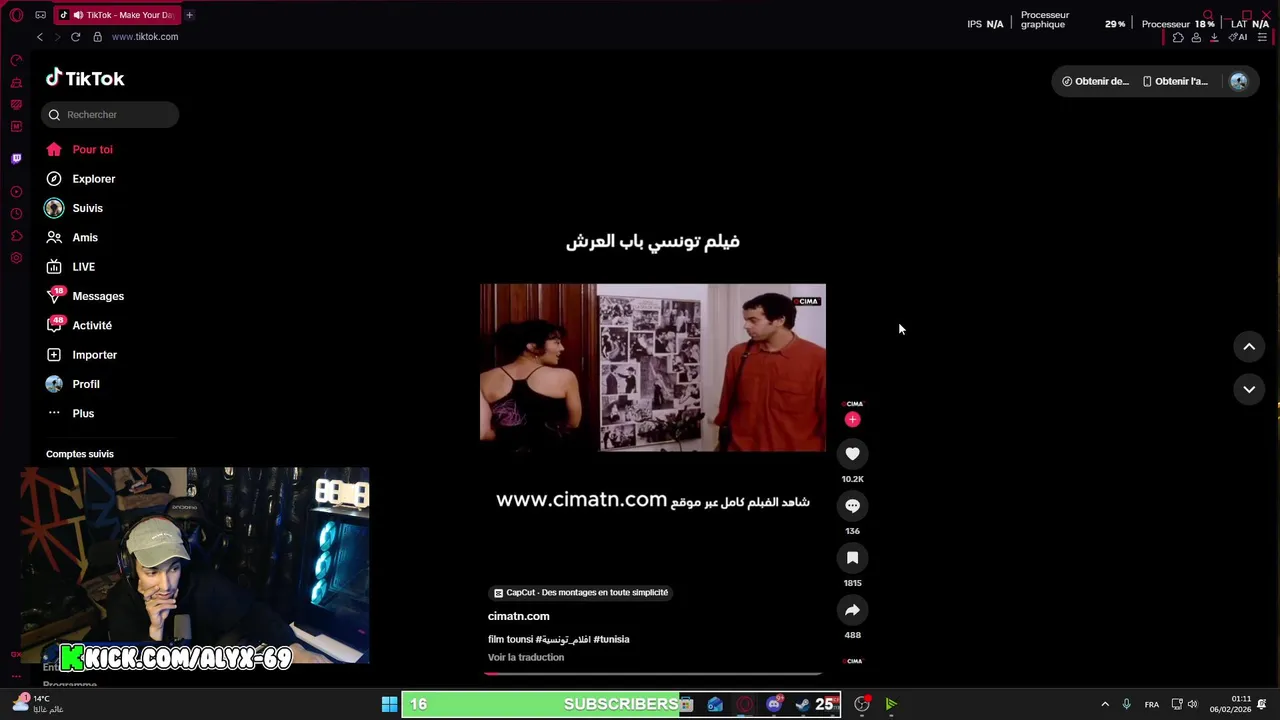Open your Profil page

(x=72, y=384)
